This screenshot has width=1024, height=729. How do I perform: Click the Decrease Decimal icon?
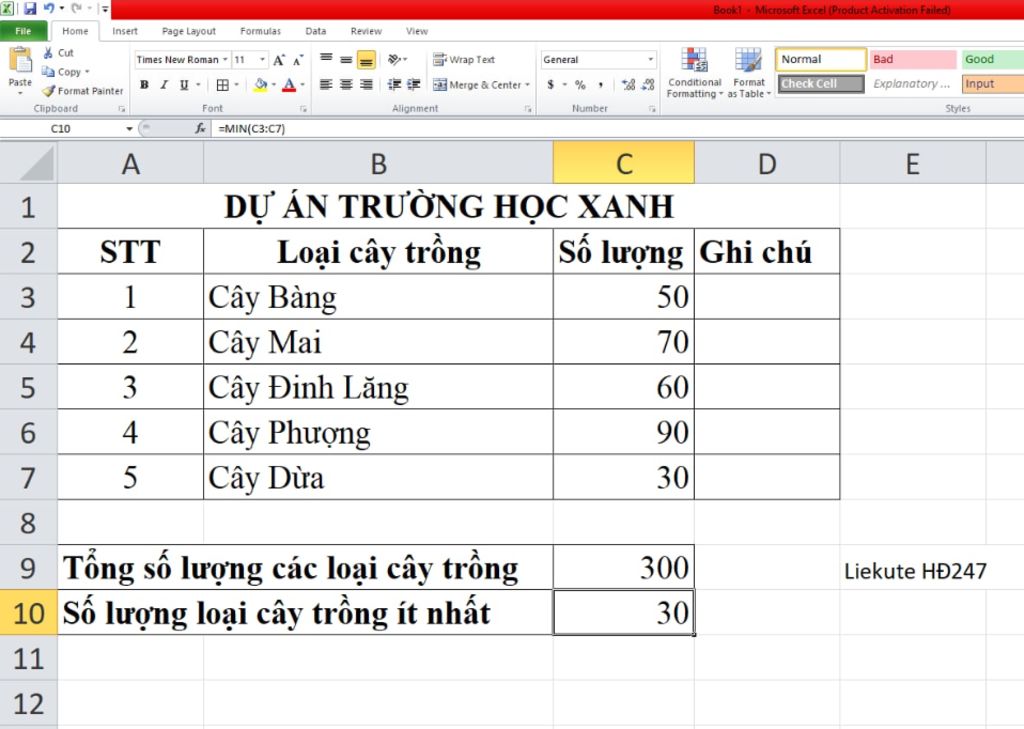pos(648,85)
